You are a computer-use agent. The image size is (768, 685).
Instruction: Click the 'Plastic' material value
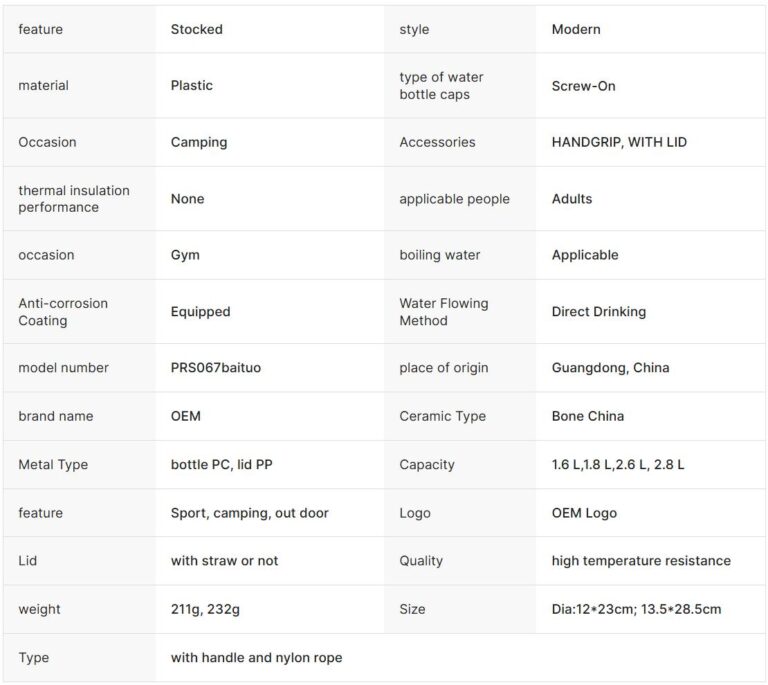(192, 86)
